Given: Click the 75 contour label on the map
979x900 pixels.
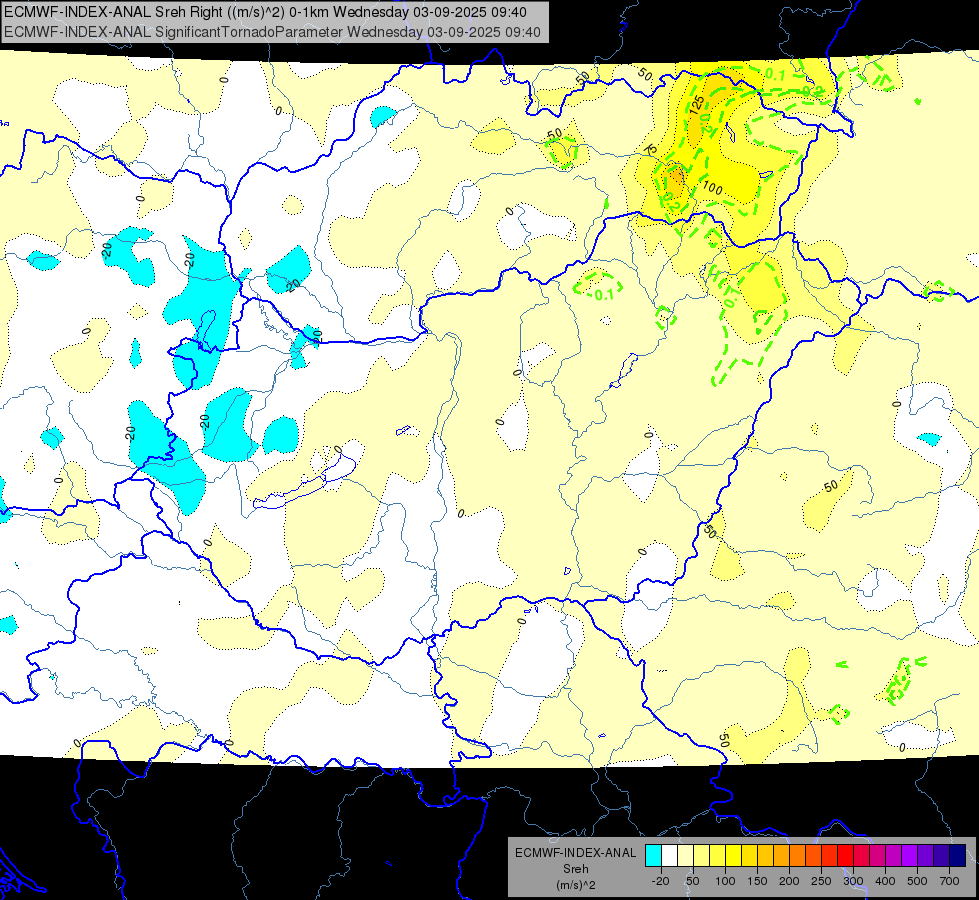Looking at the screenshot, I should tap(651, 149).
